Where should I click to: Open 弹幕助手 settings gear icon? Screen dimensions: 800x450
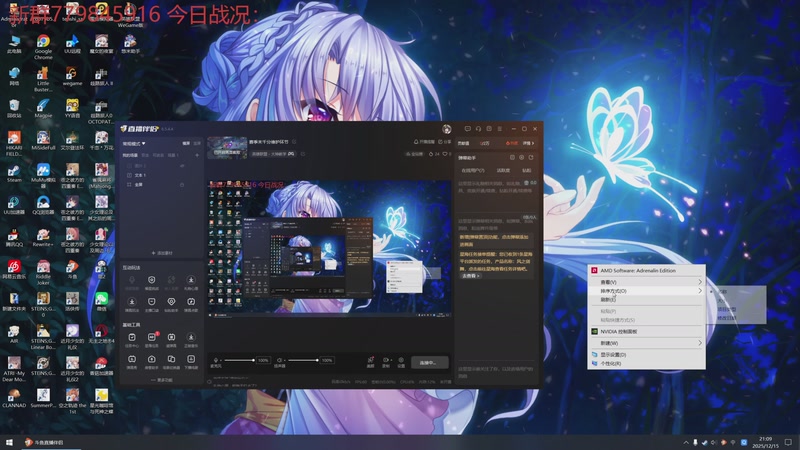tap(521, 158)
